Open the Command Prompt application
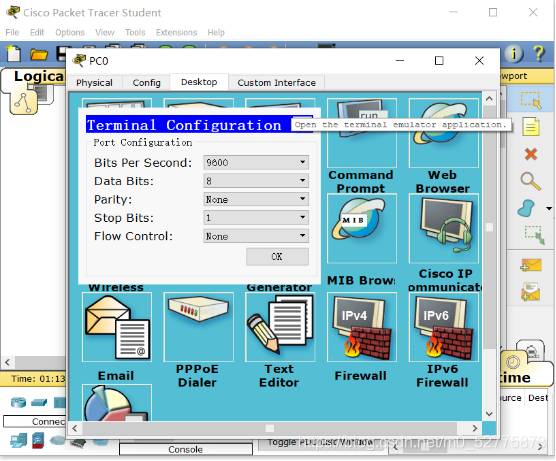This screenshot has height=461, width=556. click(x=362, y=133)
